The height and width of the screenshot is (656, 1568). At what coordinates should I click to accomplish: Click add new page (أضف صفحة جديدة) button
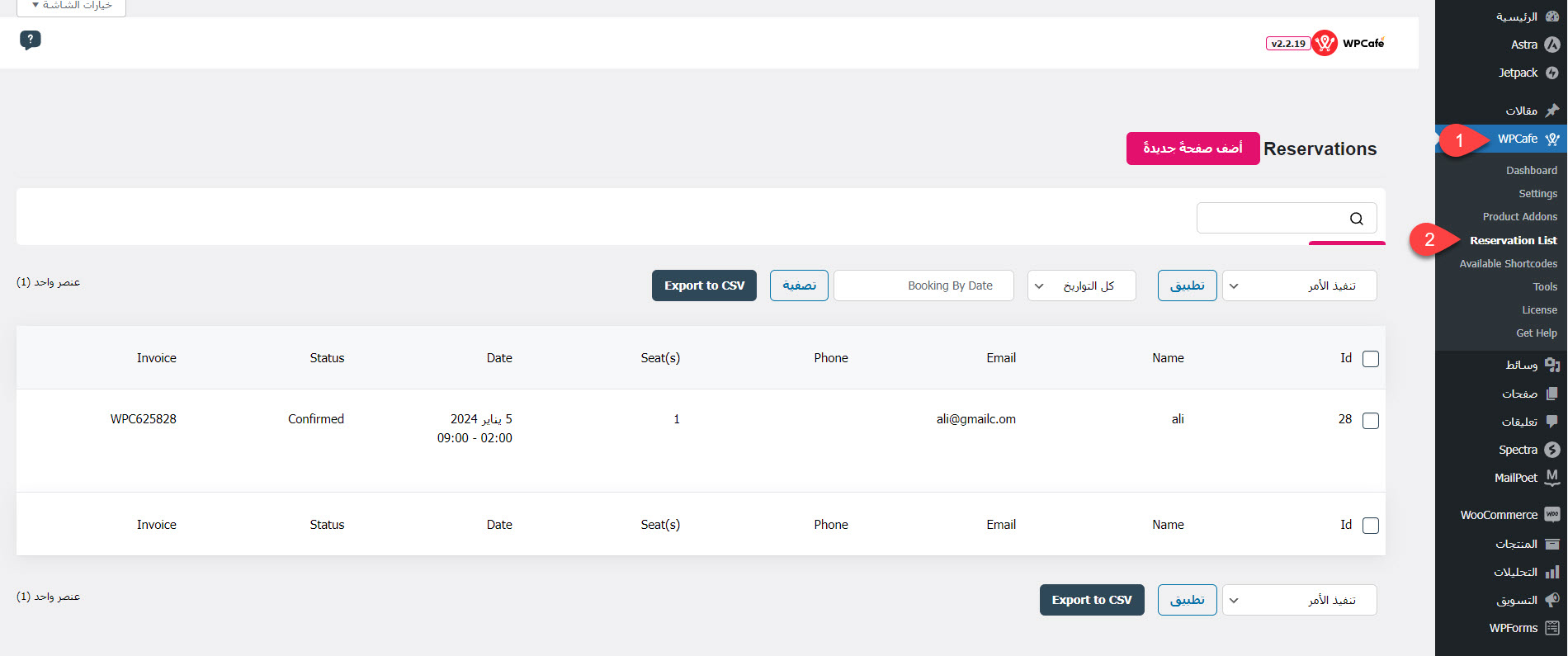click(1193, 149)
